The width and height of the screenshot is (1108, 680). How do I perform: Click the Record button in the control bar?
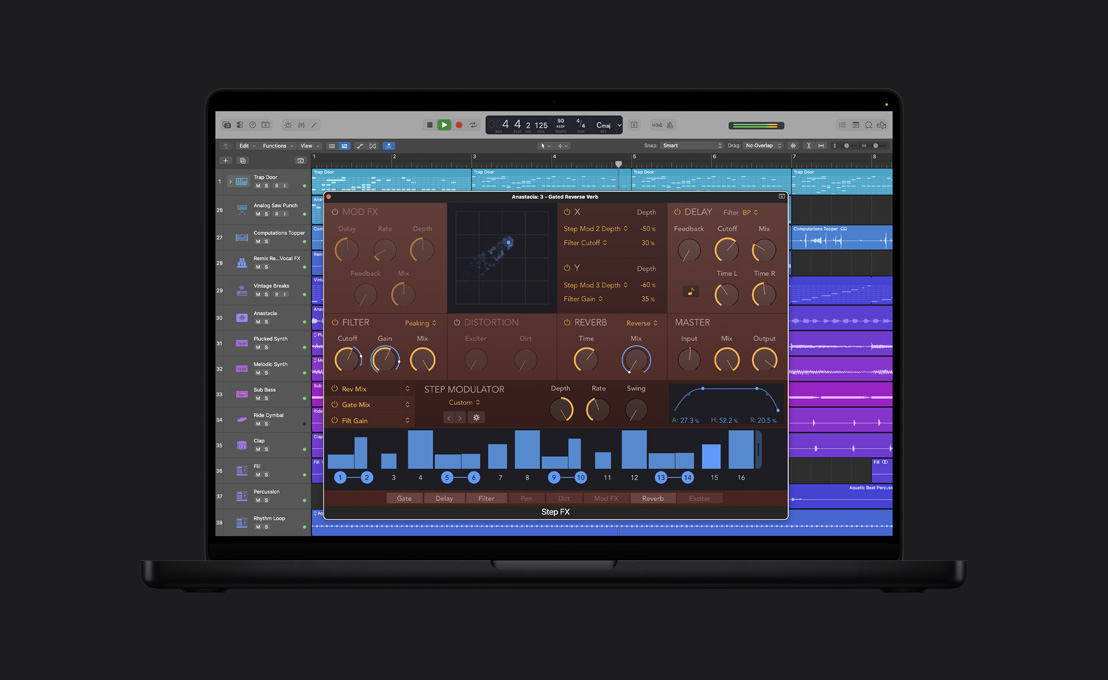458,124
